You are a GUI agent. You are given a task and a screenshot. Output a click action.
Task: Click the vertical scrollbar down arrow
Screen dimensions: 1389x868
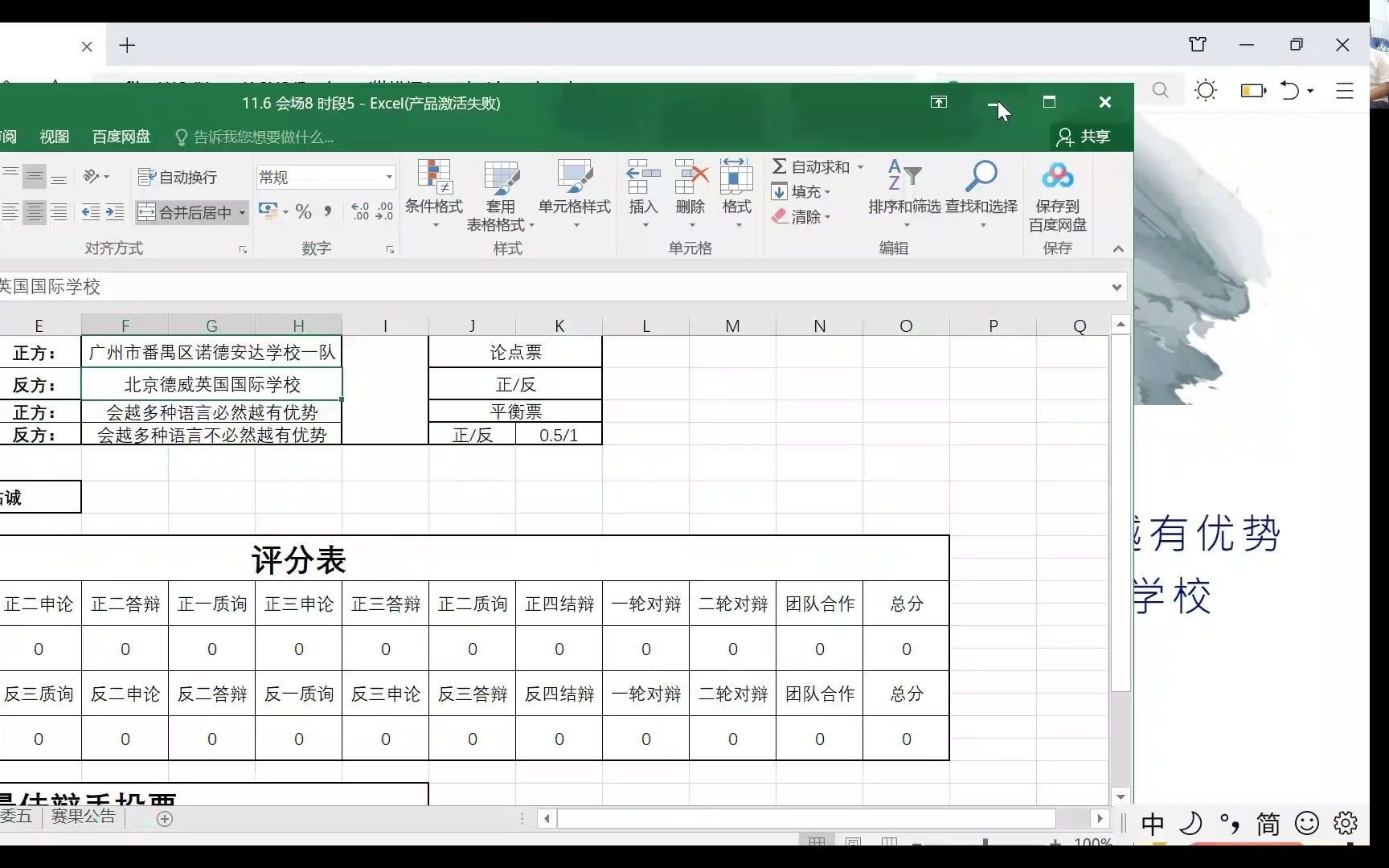[x=1121, y=796]
